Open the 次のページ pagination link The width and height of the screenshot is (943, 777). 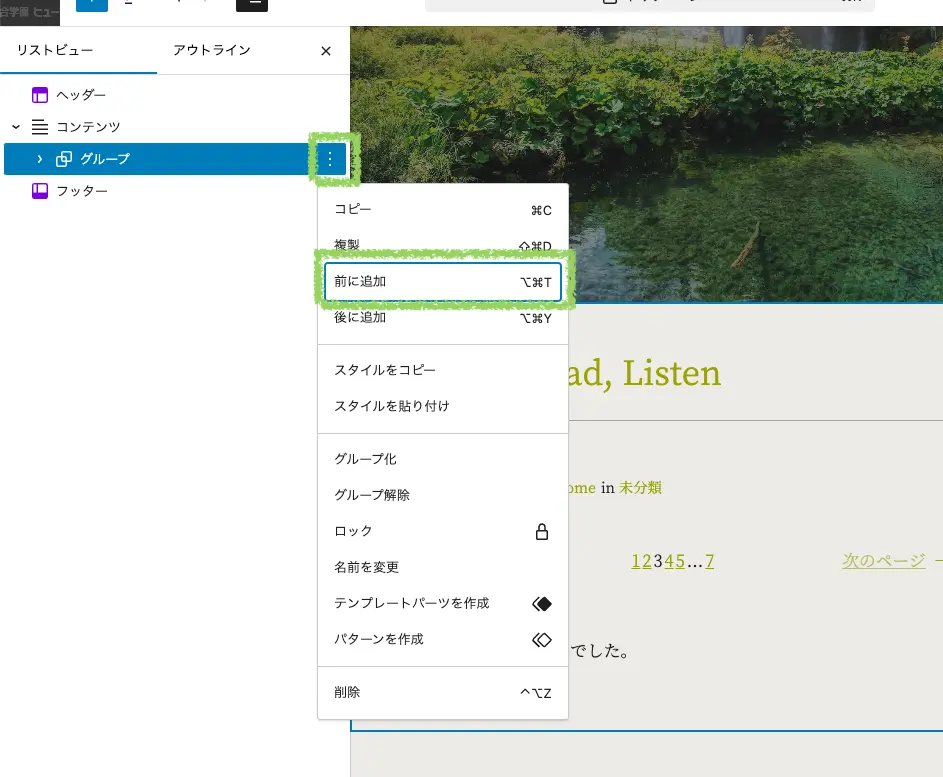[883, 561]
